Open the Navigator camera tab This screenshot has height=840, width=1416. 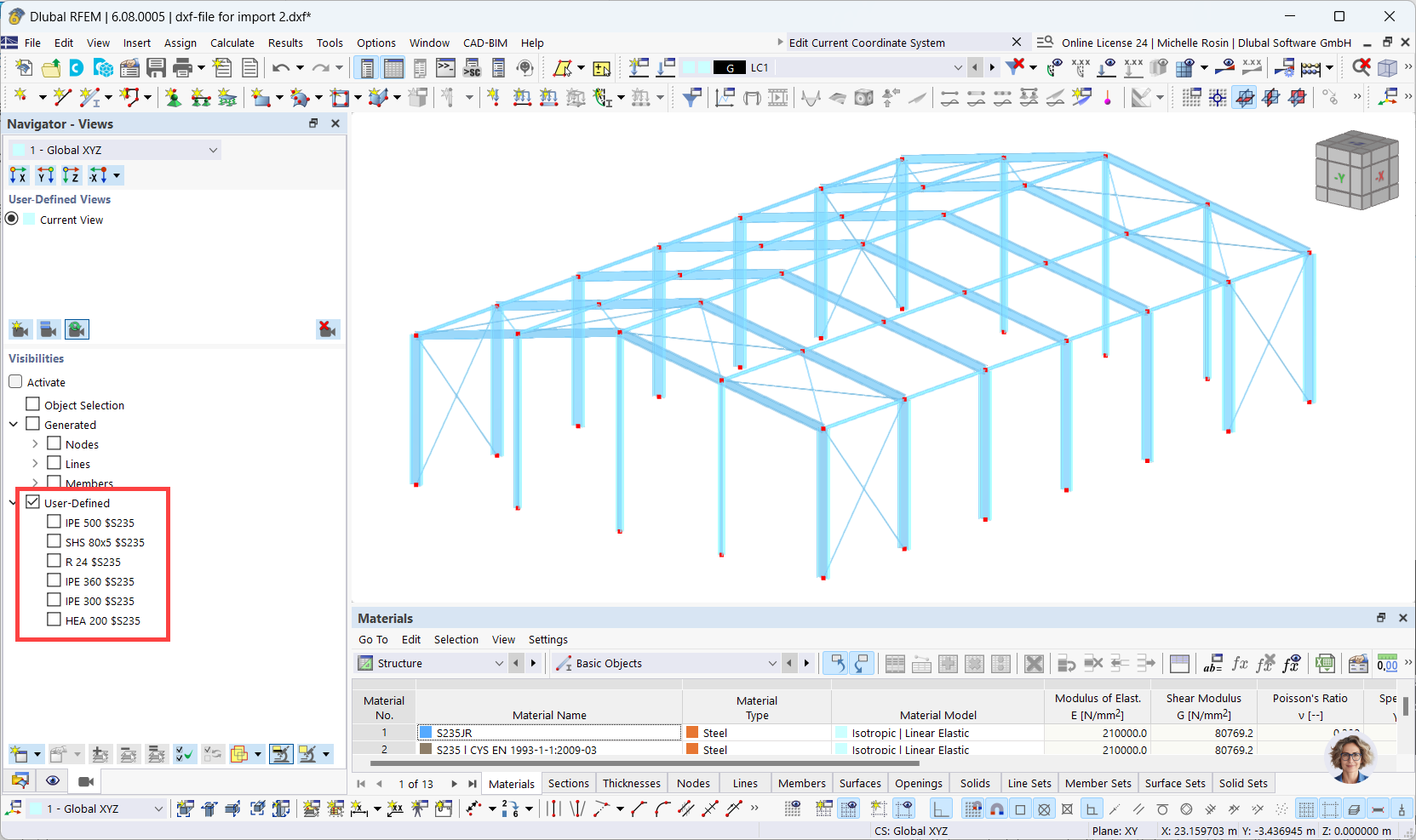coord(86,780)
